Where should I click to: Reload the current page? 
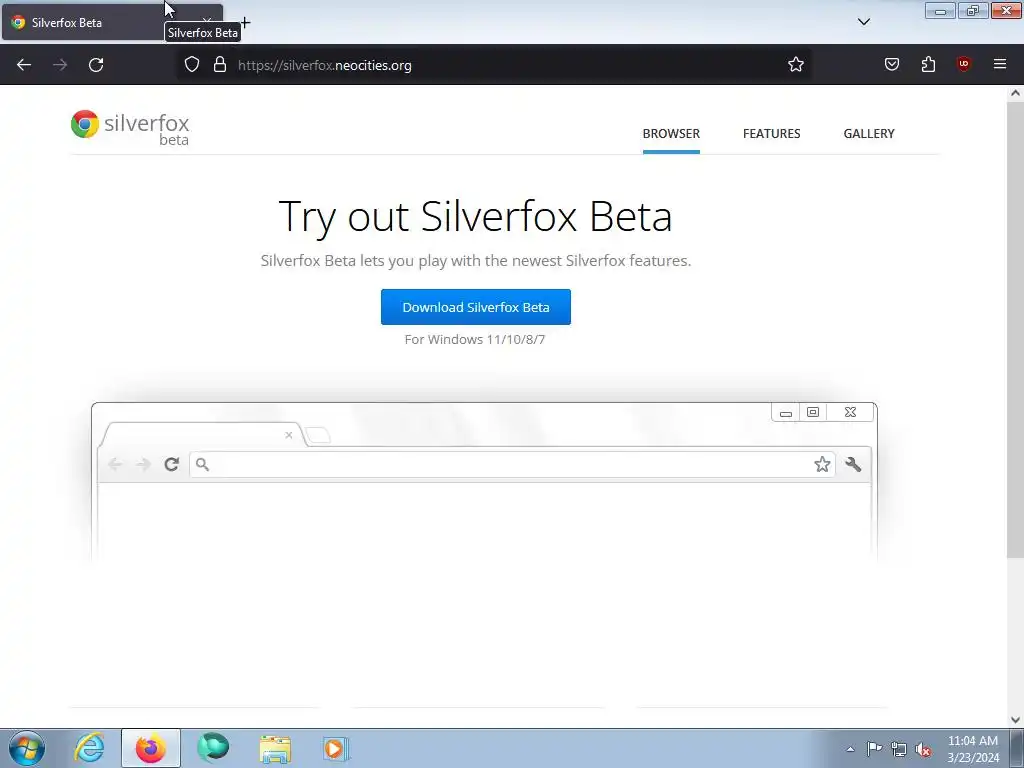point(96,65)
